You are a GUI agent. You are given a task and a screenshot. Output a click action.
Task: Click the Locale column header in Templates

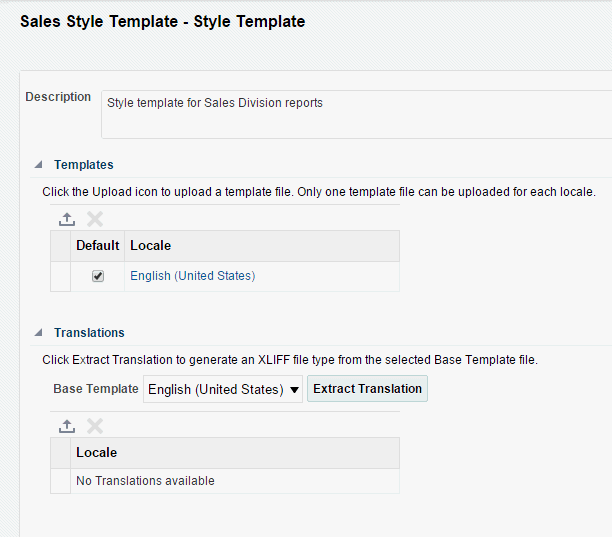pyautogui.click(x=150, y=246)
